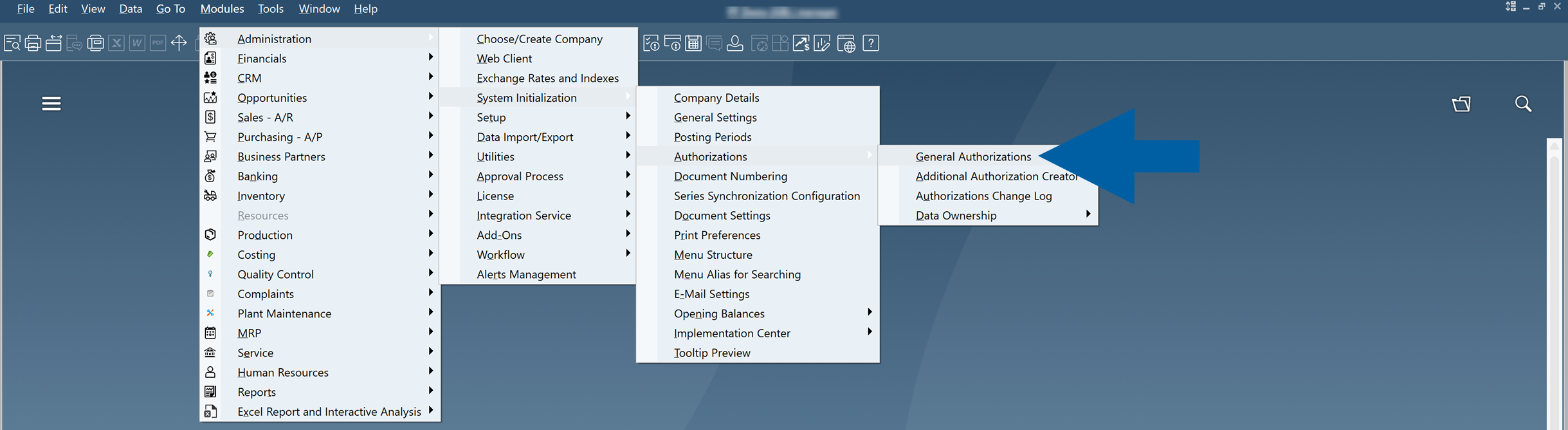Click the layout-with-arrows icon beside Print
Viewport: 1568px width, 430px height.
(x=53, y=43)
